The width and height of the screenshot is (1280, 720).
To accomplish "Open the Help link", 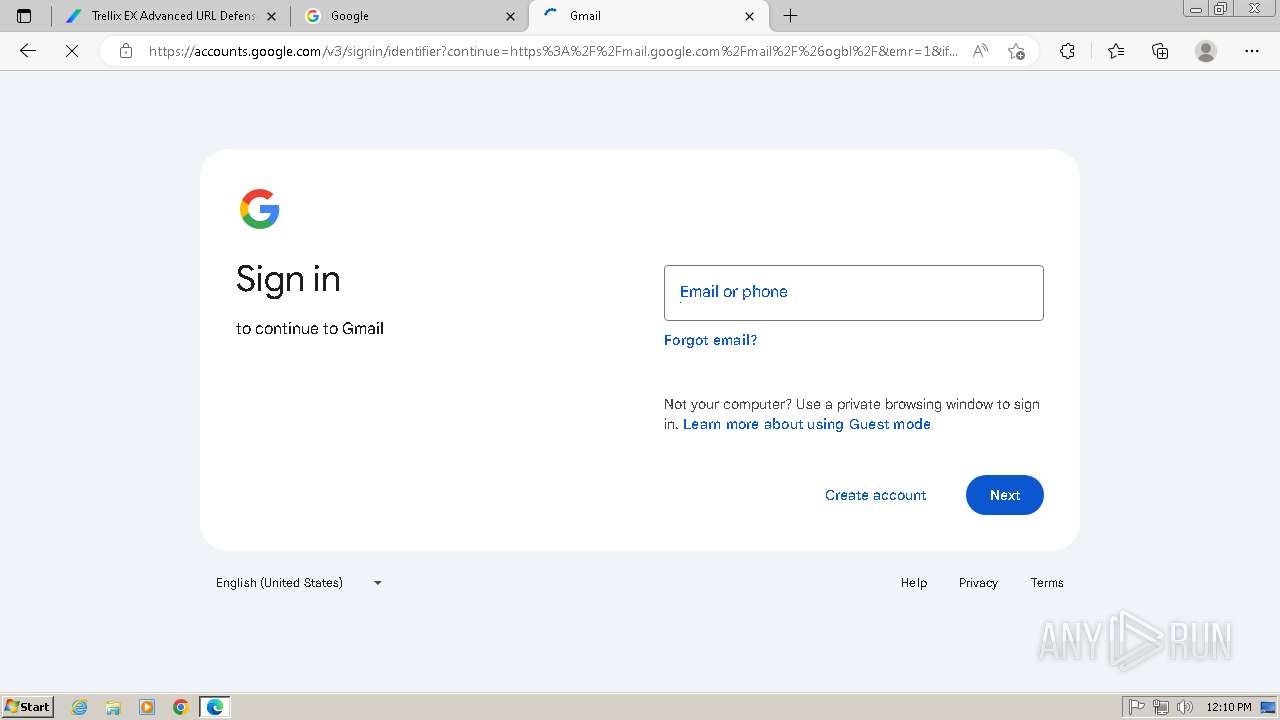I will 914,583.
